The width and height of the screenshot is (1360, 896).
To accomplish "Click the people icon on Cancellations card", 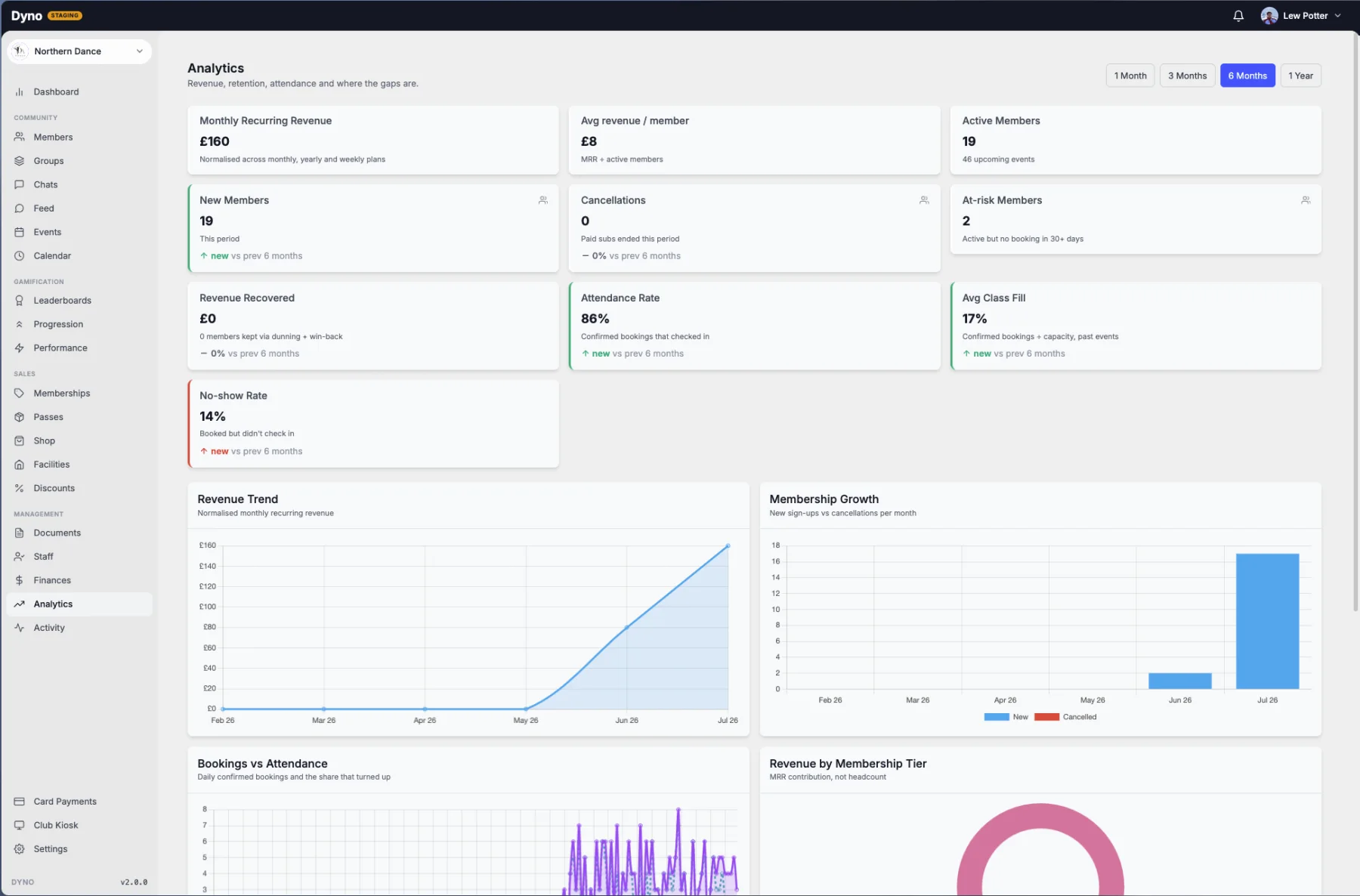I will click(x=924, y=200).
